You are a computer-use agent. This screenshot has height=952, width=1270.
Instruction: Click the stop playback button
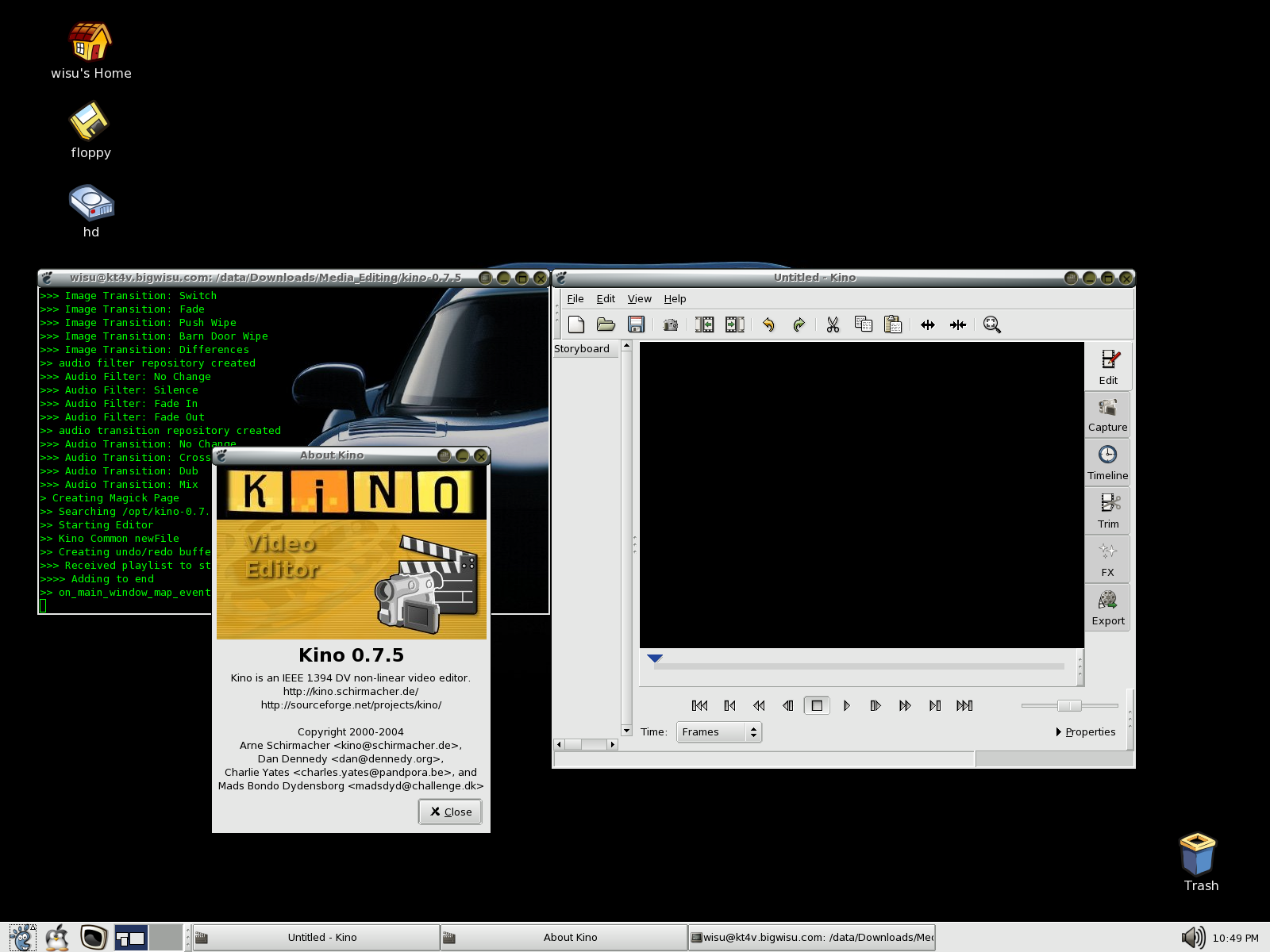[x=817, y=705]
